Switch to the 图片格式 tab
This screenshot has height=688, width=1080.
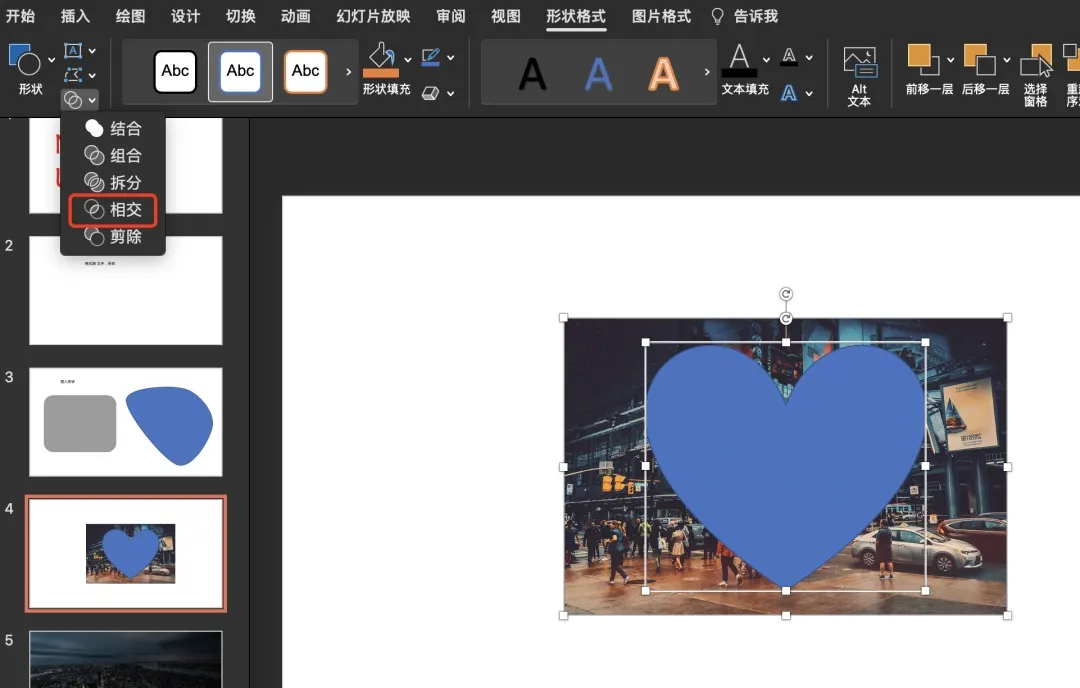pos(661,17)
